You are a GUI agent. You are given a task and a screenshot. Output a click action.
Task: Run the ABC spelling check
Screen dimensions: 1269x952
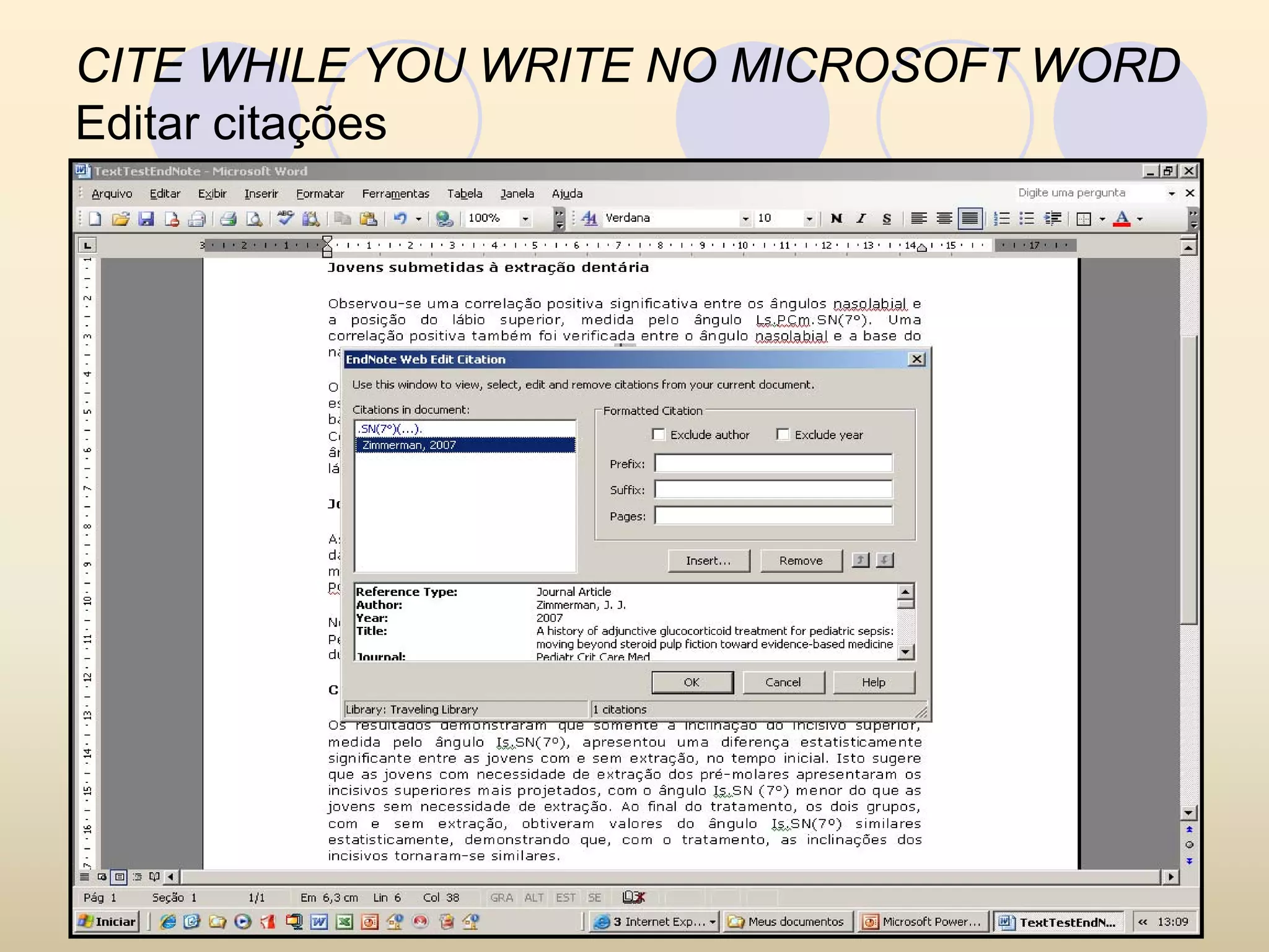pos(285,219)
